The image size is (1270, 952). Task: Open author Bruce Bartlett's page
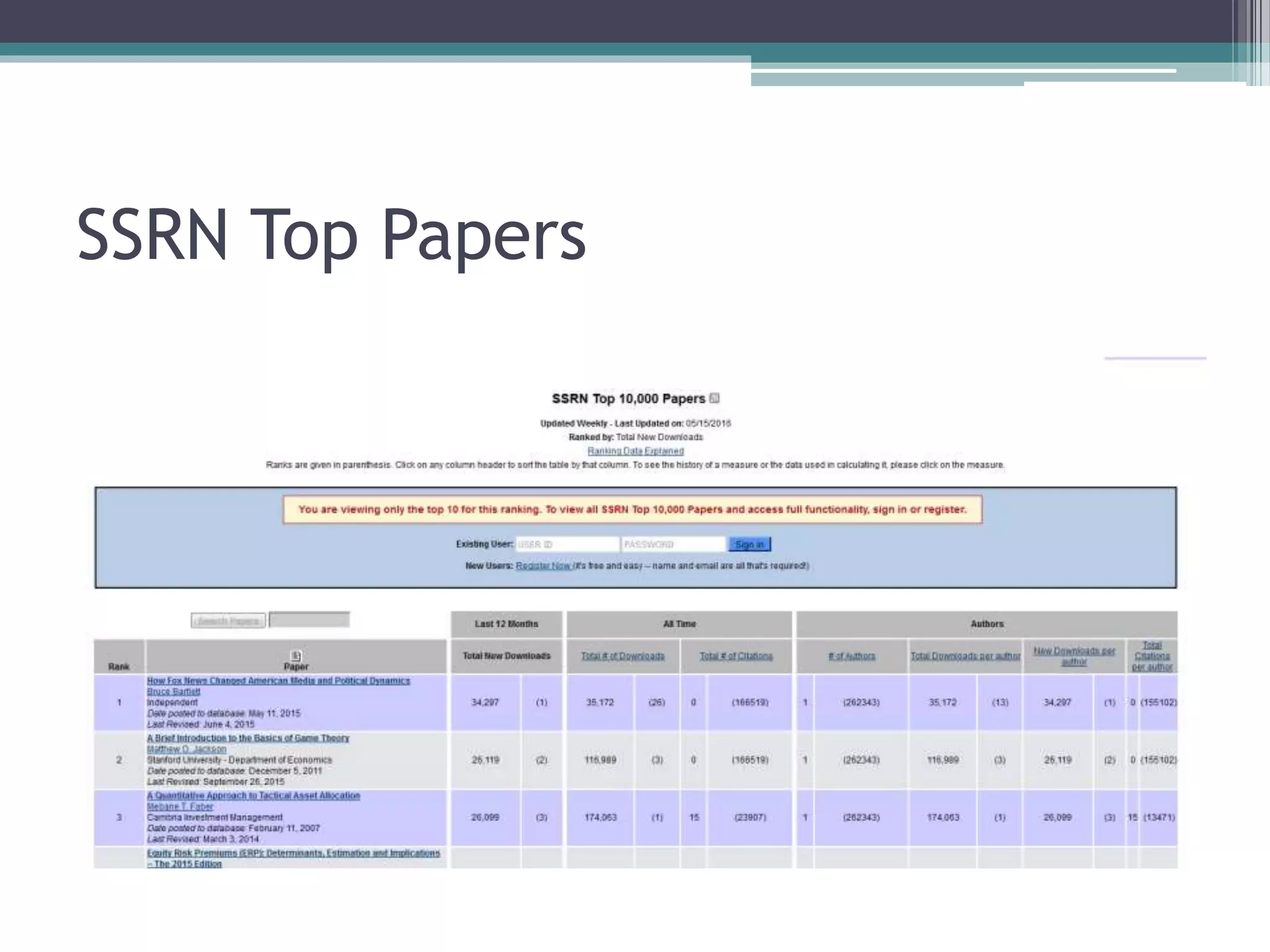tap(174, 692)
